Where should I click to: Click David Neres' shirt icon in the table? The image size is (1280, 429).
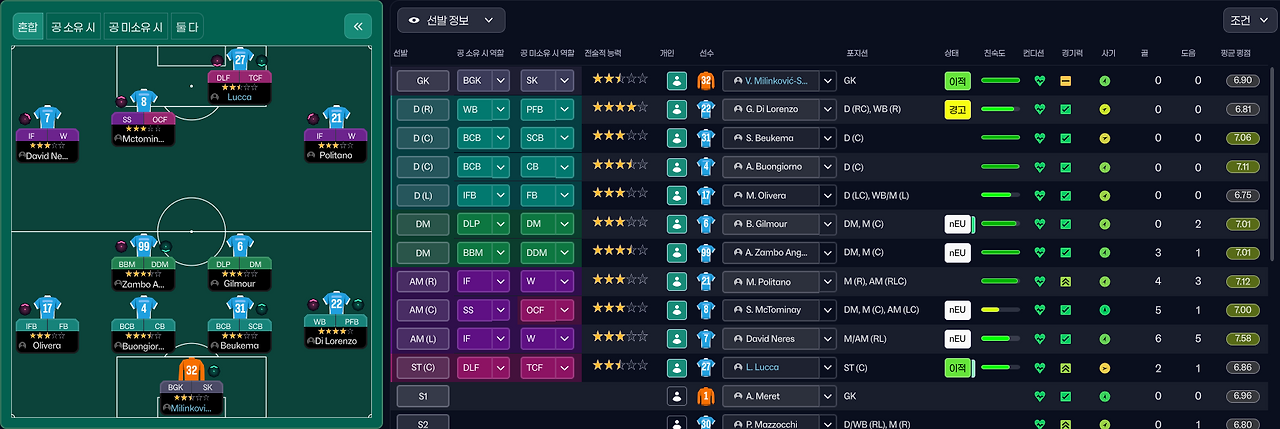[x=706, y=340]
